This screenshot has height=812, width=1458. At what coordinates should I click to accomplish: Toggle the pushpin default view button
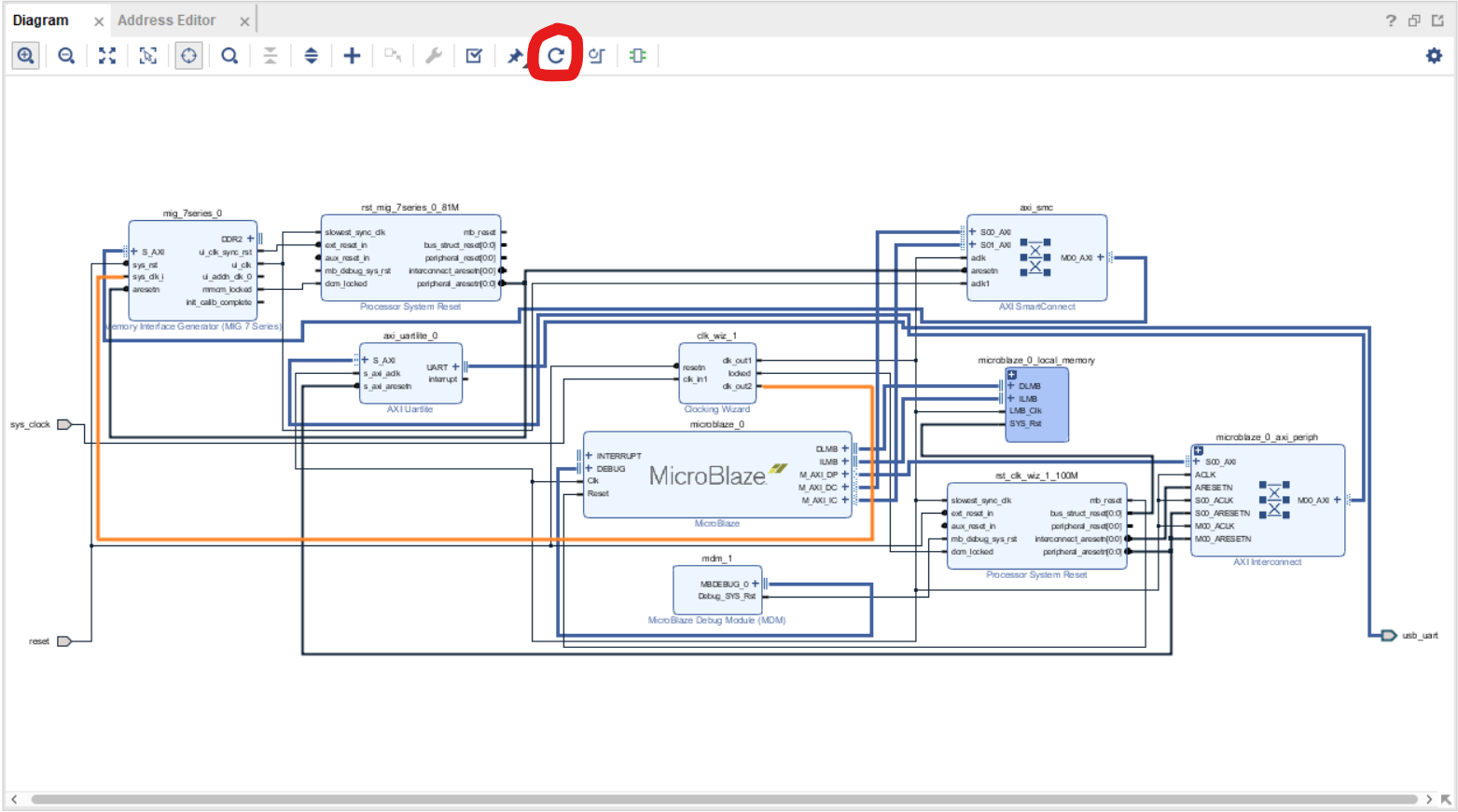coord(514,55)
